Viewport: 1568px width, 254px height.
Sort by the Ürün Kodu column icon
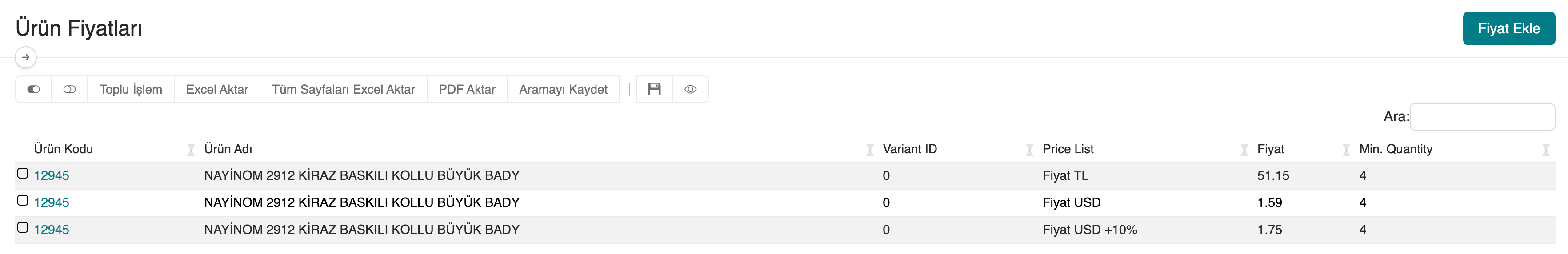coord(191,150)
